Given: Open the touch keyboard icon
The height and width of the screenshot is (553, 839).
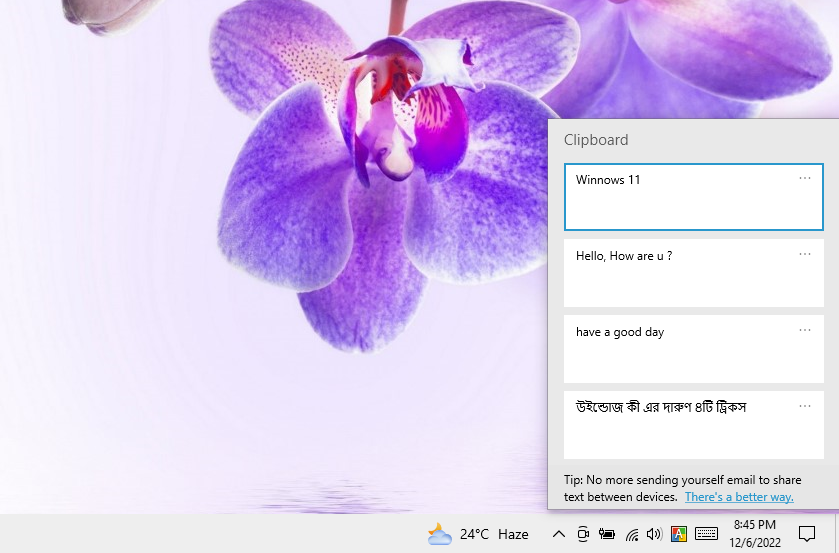Looking at the screenshot, I should click(x=706, y=534).
